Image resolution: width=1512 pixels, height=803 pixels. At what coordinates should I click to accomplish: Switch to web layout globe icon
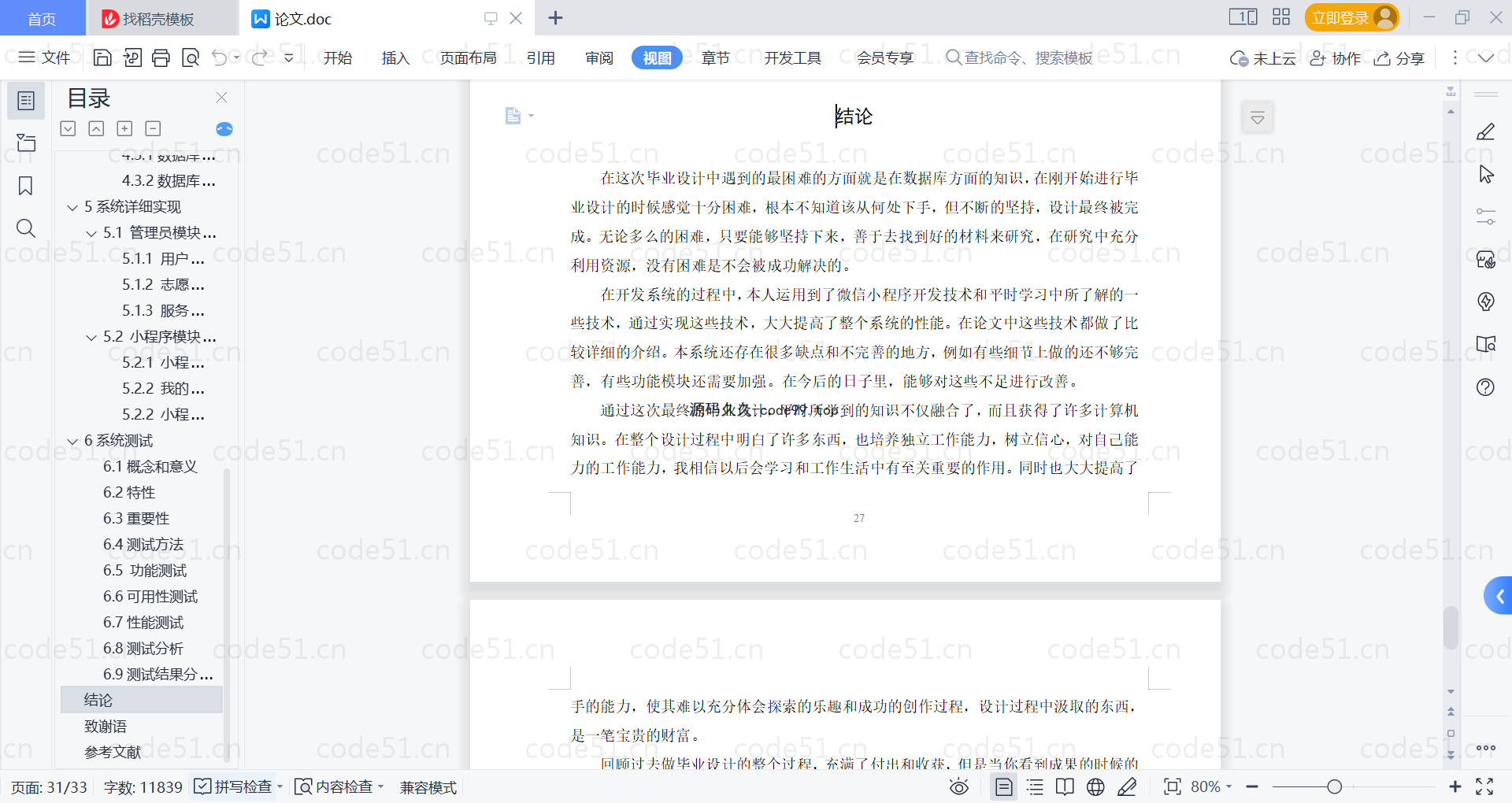(1095, 786)
